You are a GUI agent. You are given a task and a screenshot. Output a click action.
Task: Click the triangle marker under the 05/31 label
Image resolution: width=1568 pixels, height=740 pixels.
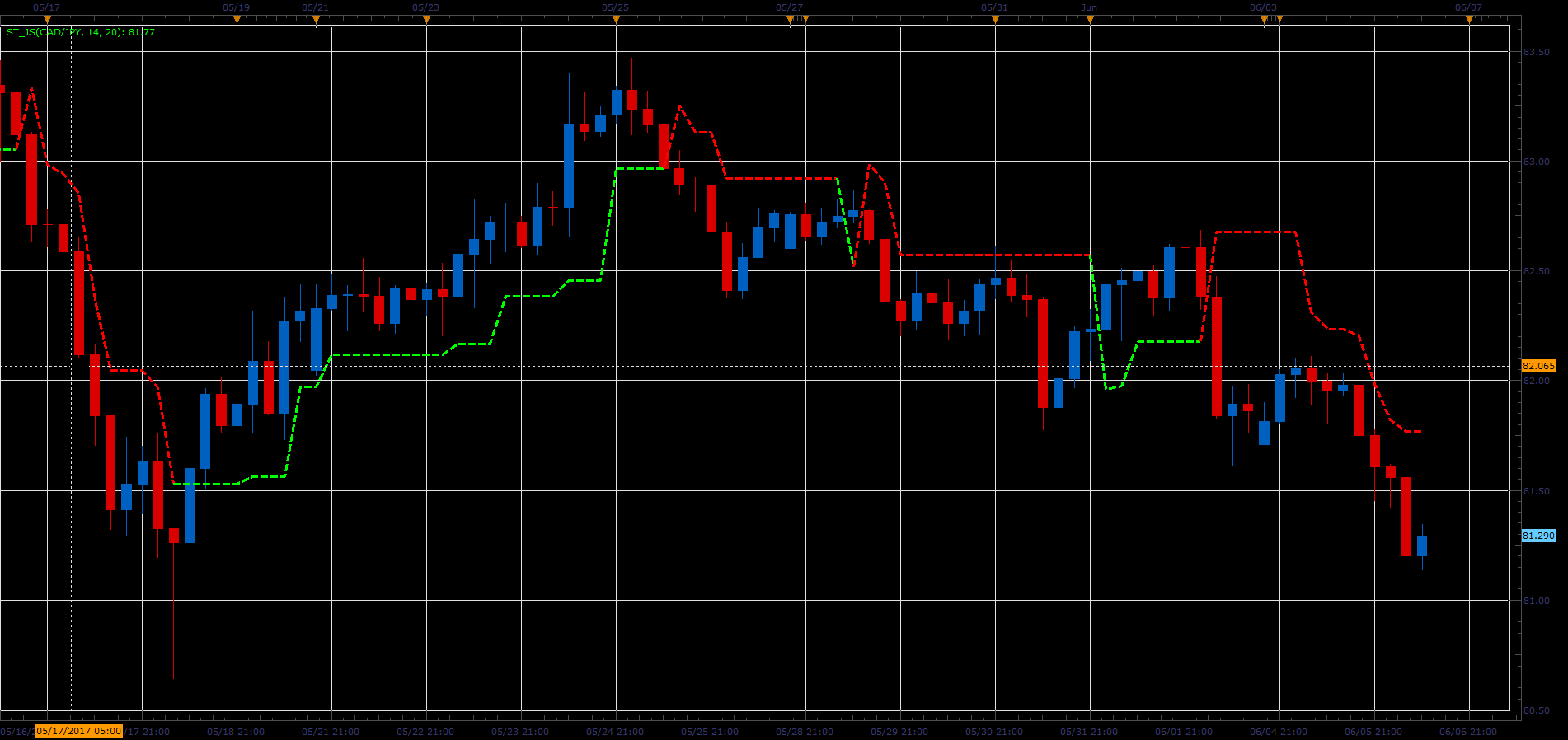click(x=995, y=19)
